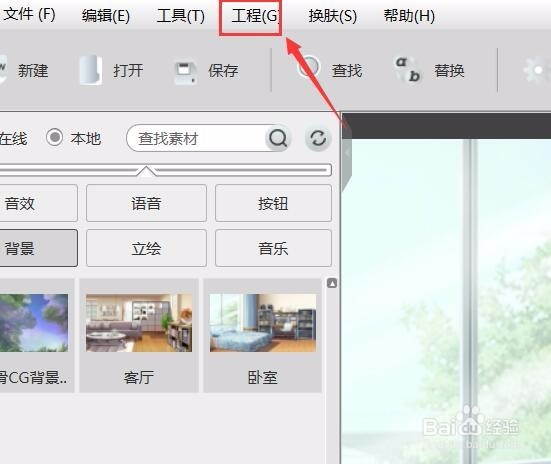Select the 立绘 category button
This screenshot has width=551, height=464.
coord(146,248)
